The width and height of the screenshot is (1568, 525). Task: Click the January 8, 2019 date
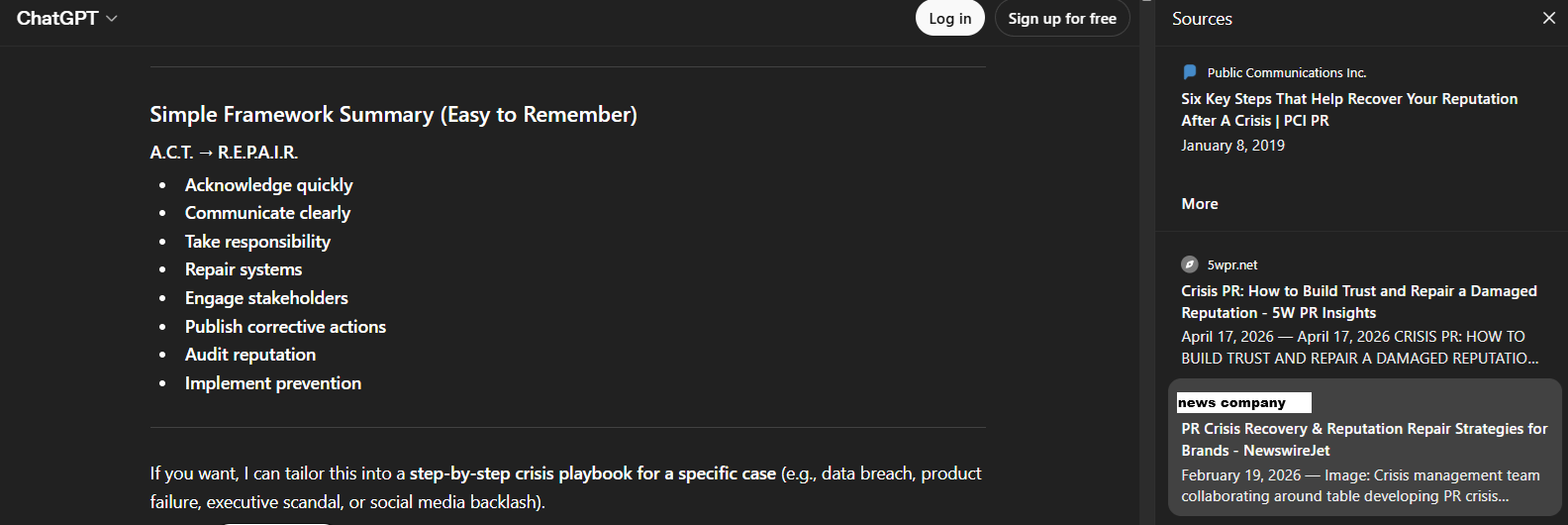click(1232, 145)
